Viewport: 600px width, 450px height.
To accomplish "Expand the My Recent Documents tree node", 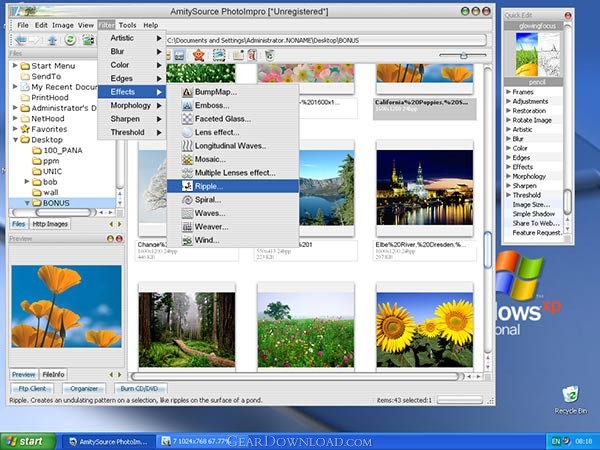I will tap(15, 86).
